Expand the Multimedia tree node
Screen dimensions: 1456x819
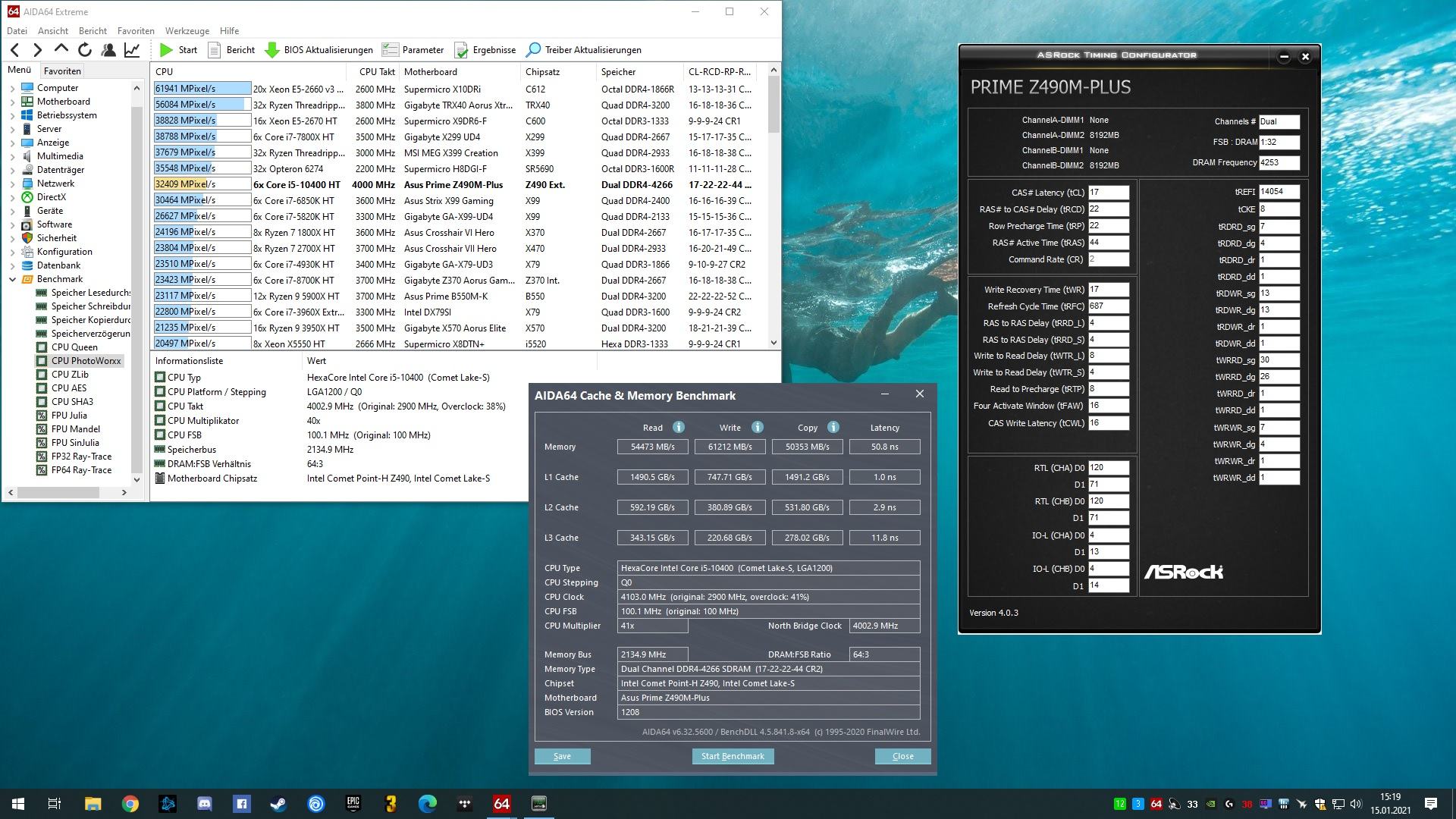[x=12, y=156]
